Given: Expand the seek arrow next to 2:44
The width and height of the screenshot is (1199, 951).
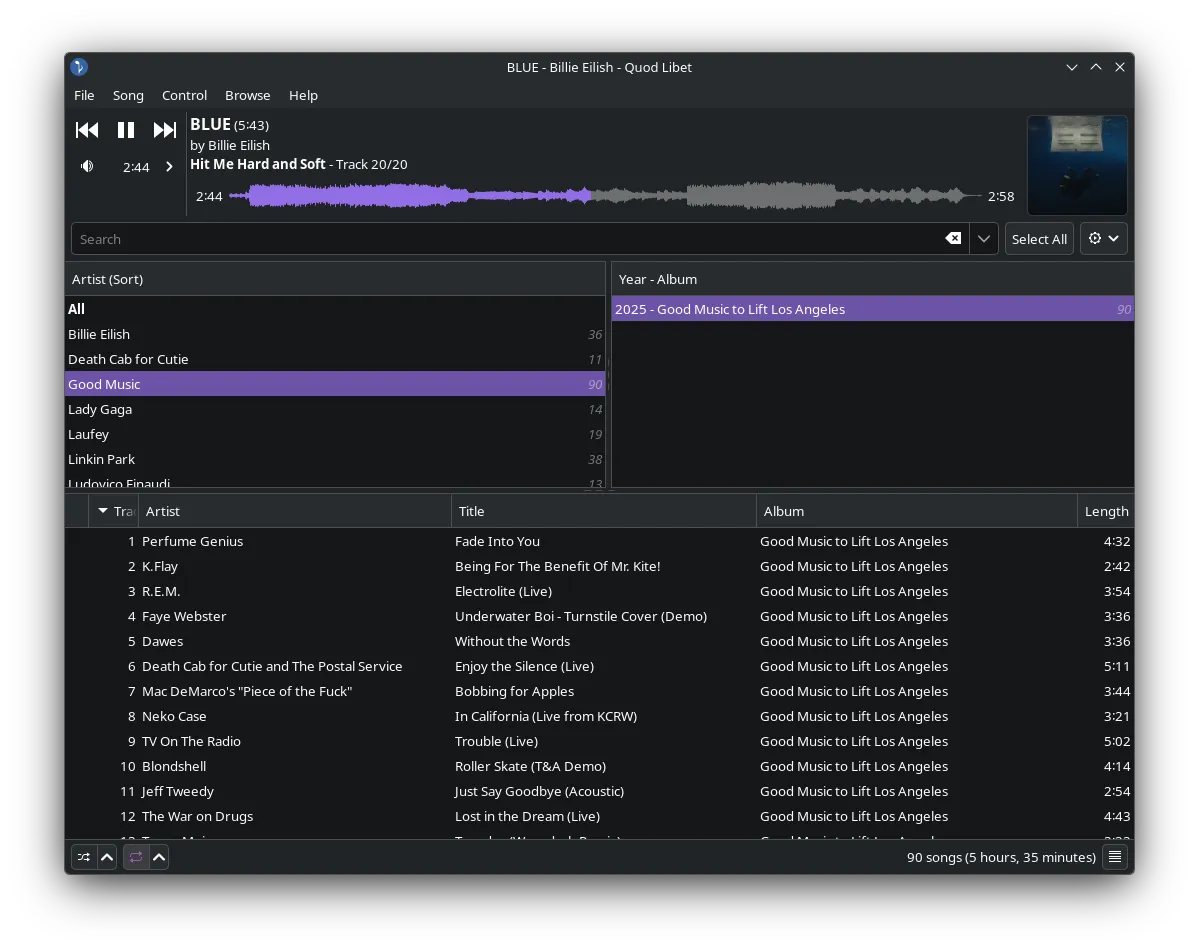Looking at the screenshot, I should 170,167.
